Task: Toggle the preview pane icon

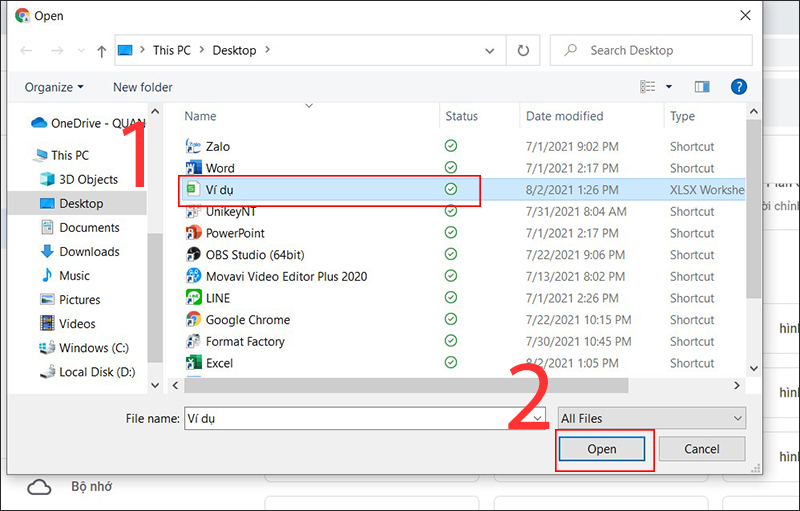Action: 702,87
